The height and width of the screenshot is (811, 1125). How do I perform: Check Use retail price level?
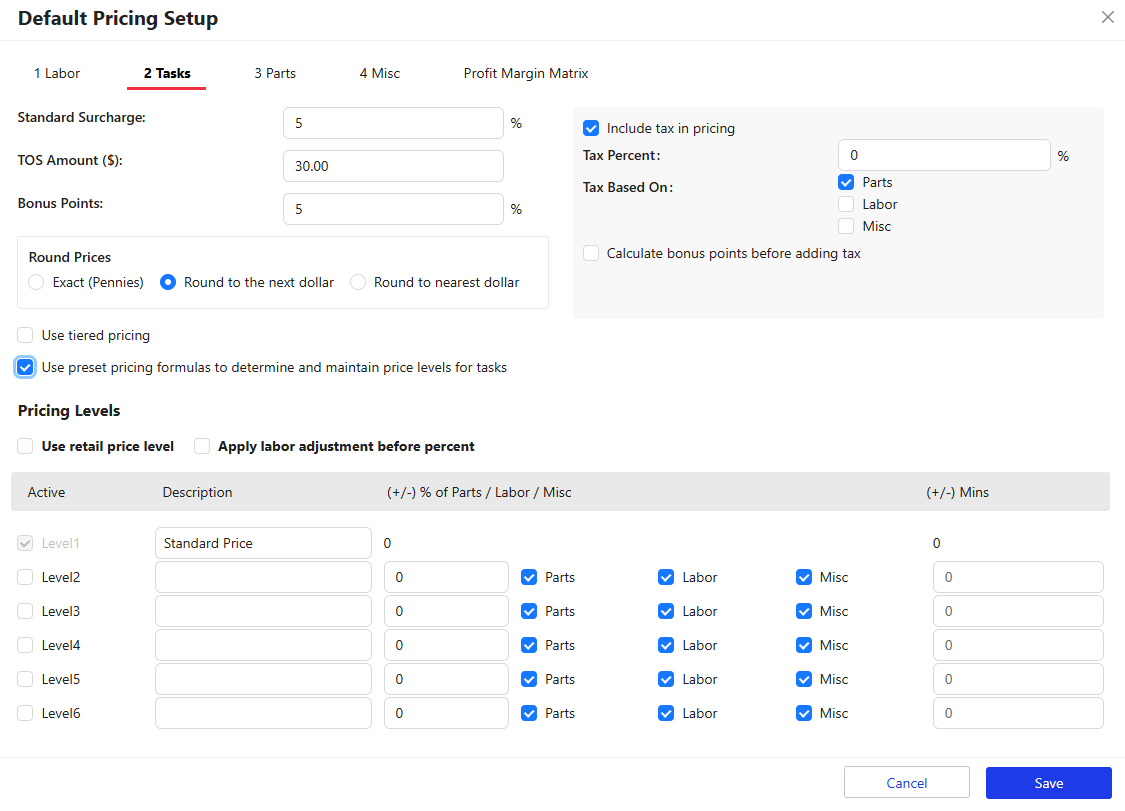click(x=25, y=446)
